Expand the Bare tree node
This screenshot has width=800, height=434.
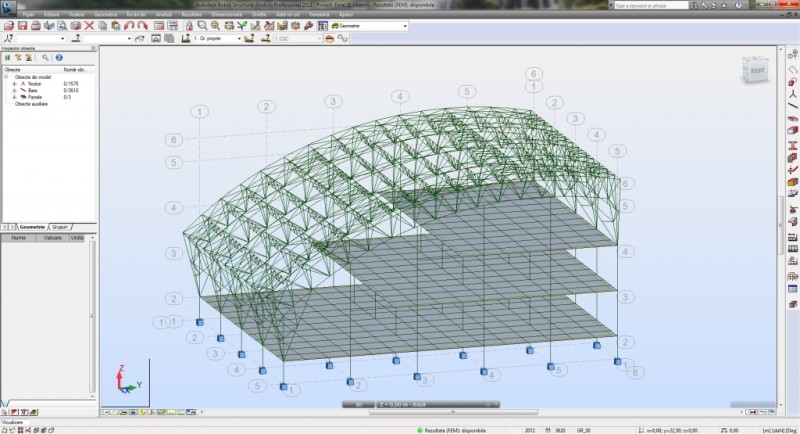(x=14, y=90)
